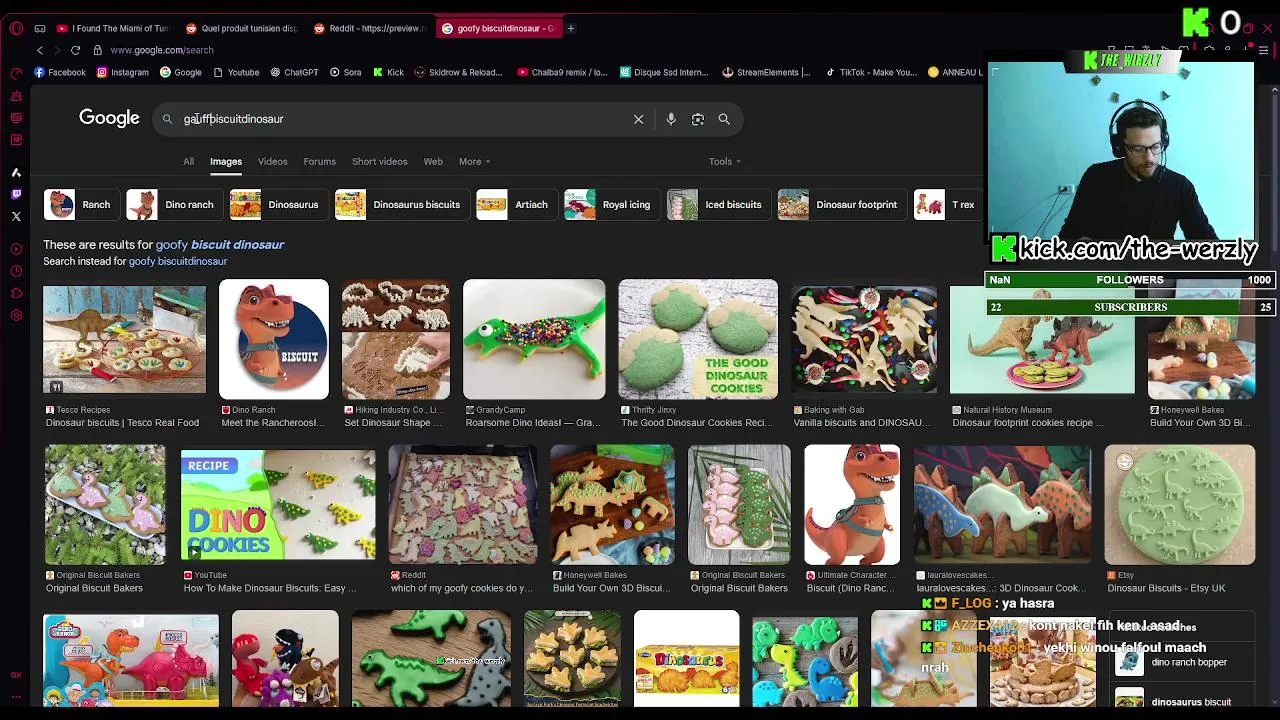The width and height of the screenshot is (1280, 720).
Task: Open X (Twitter) in the sidebar
Action: (16, 216)
